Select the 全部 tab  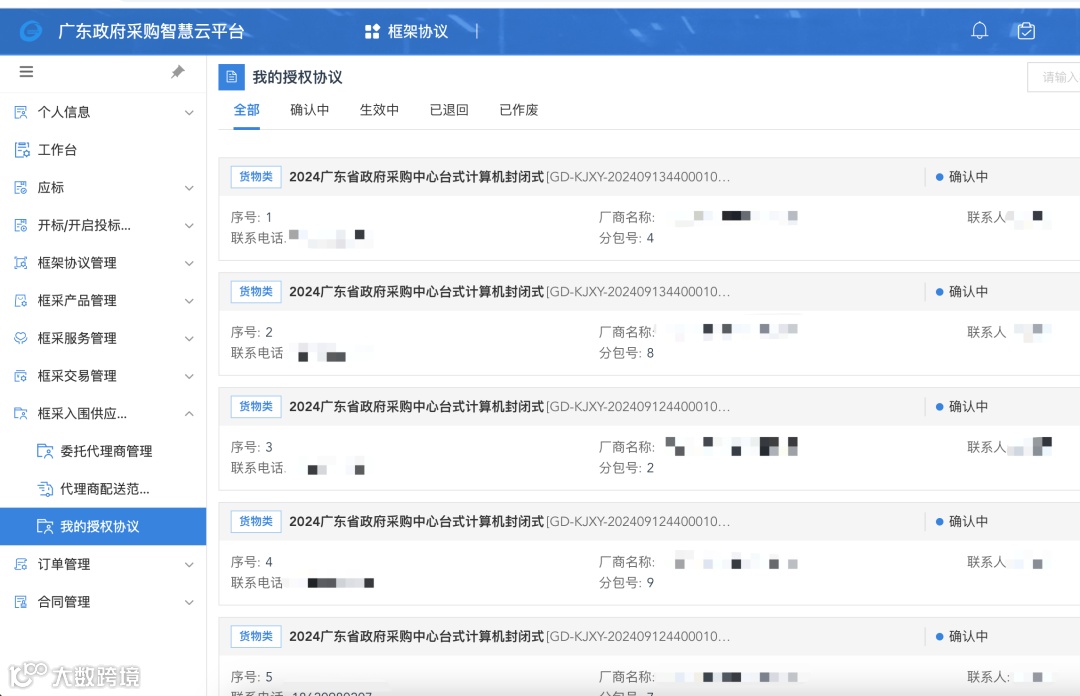pyautogui.click(x=247, y=110)
